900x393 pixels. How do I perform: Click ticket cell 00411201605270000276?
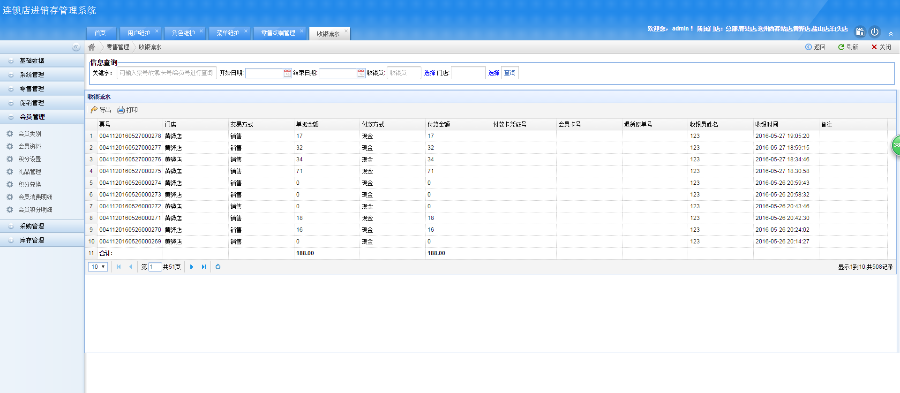point(130,159)
